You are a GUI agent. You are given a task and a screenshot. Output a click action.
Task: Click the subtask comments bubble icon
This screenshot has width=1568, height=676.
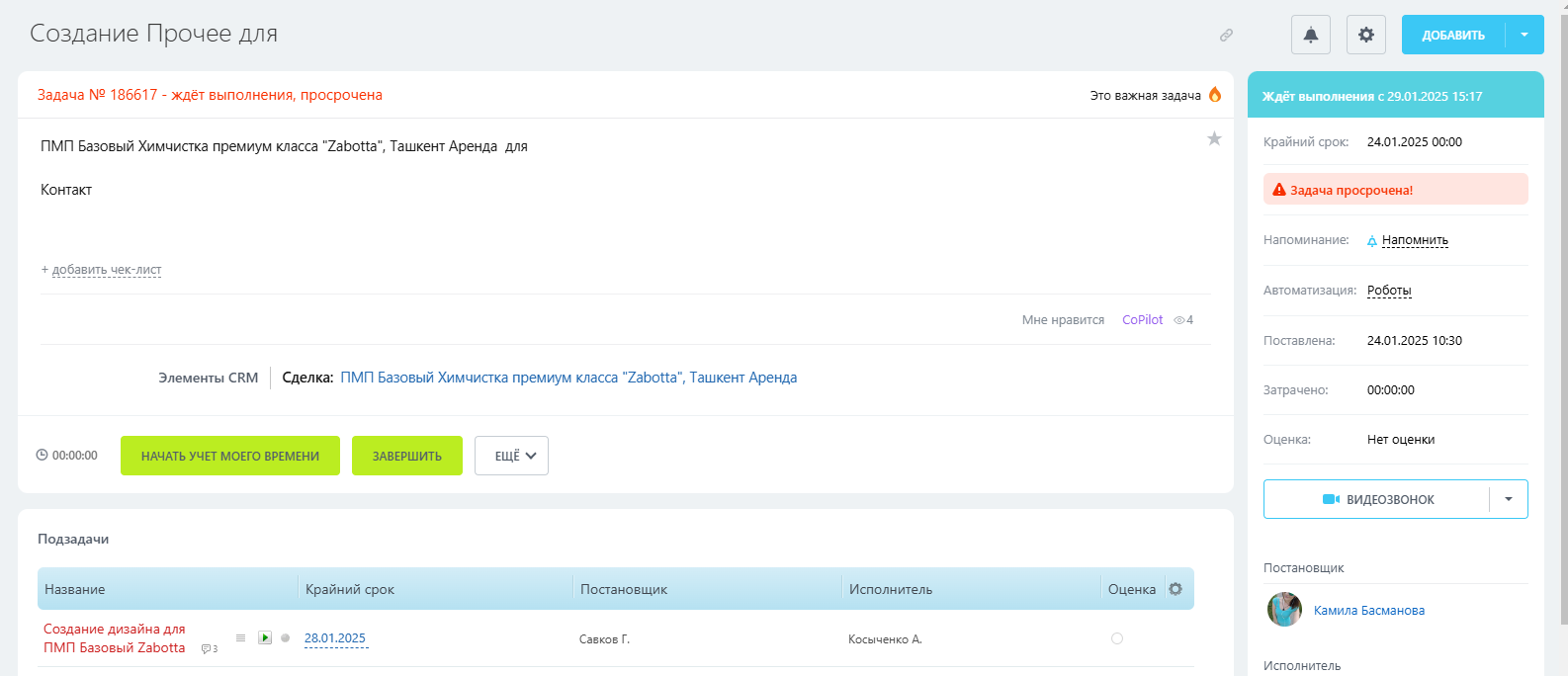click(208, 649)
